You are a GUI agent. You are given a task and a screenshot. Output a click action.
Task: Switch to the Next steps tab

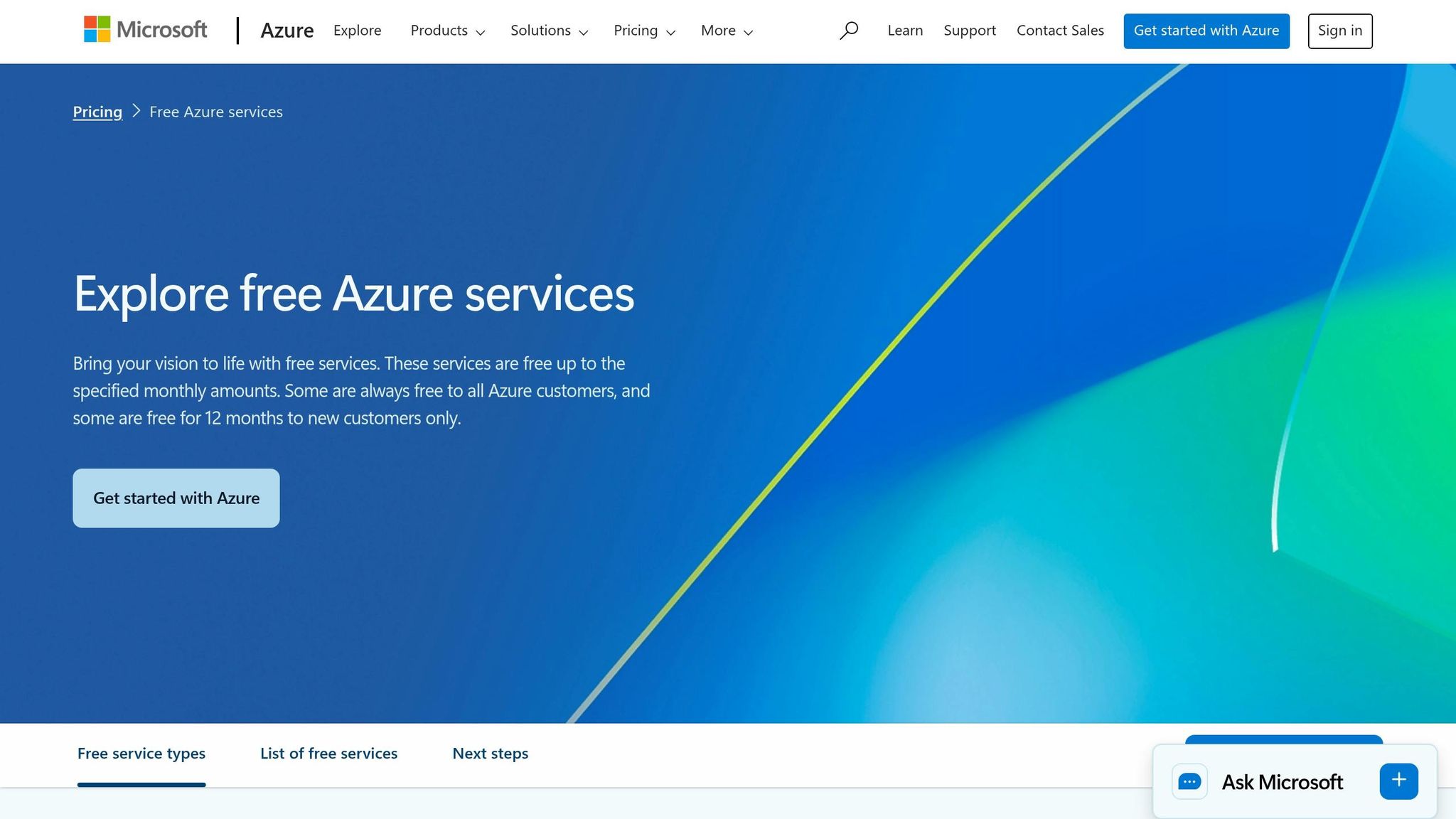pos(491,754)
